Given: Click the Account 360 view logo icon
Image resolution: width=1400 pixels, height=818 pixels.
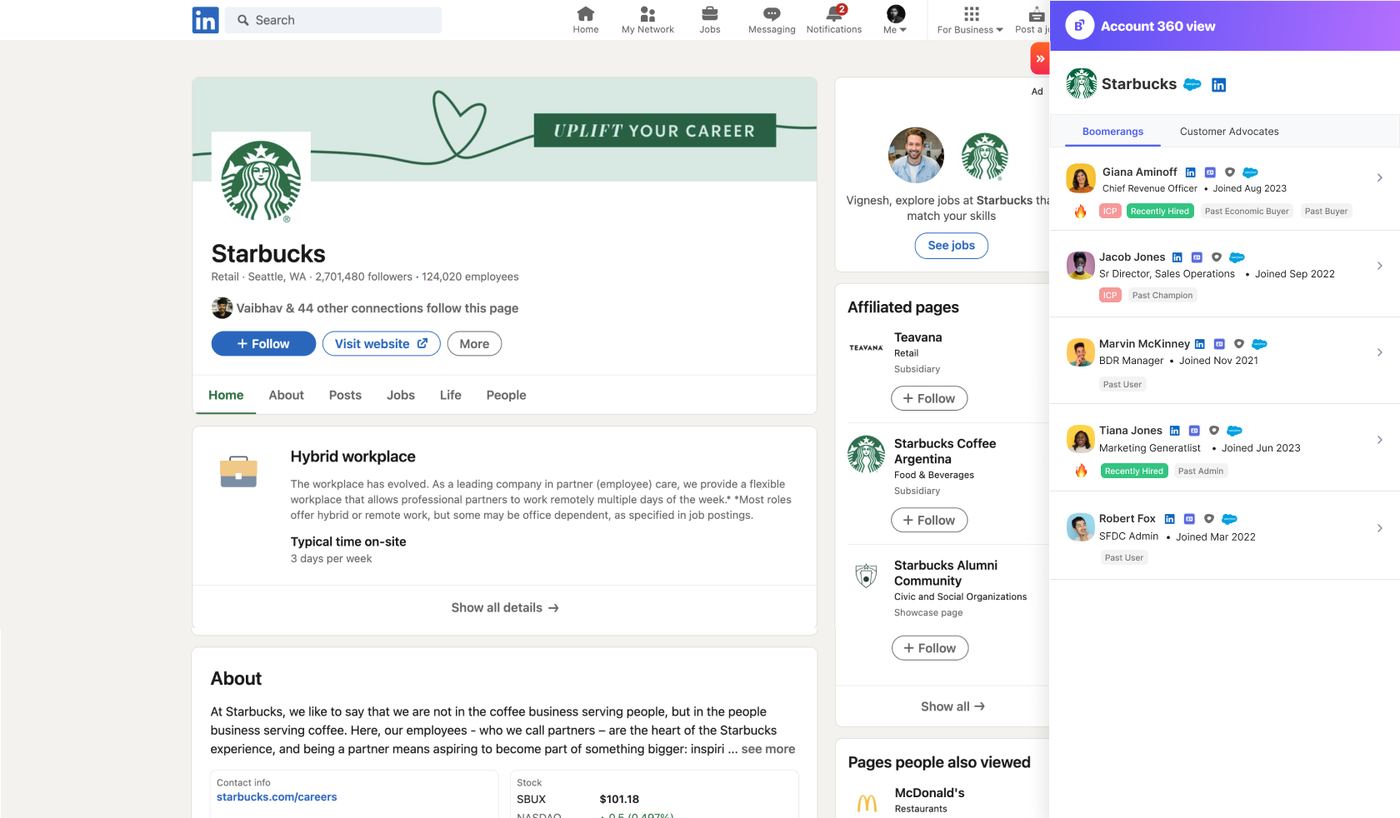Looking at the screenshot, I should point(1080,26).
